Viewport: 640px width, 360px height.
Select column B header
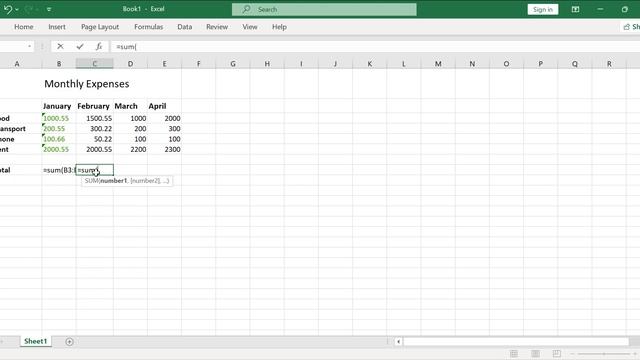59,64
